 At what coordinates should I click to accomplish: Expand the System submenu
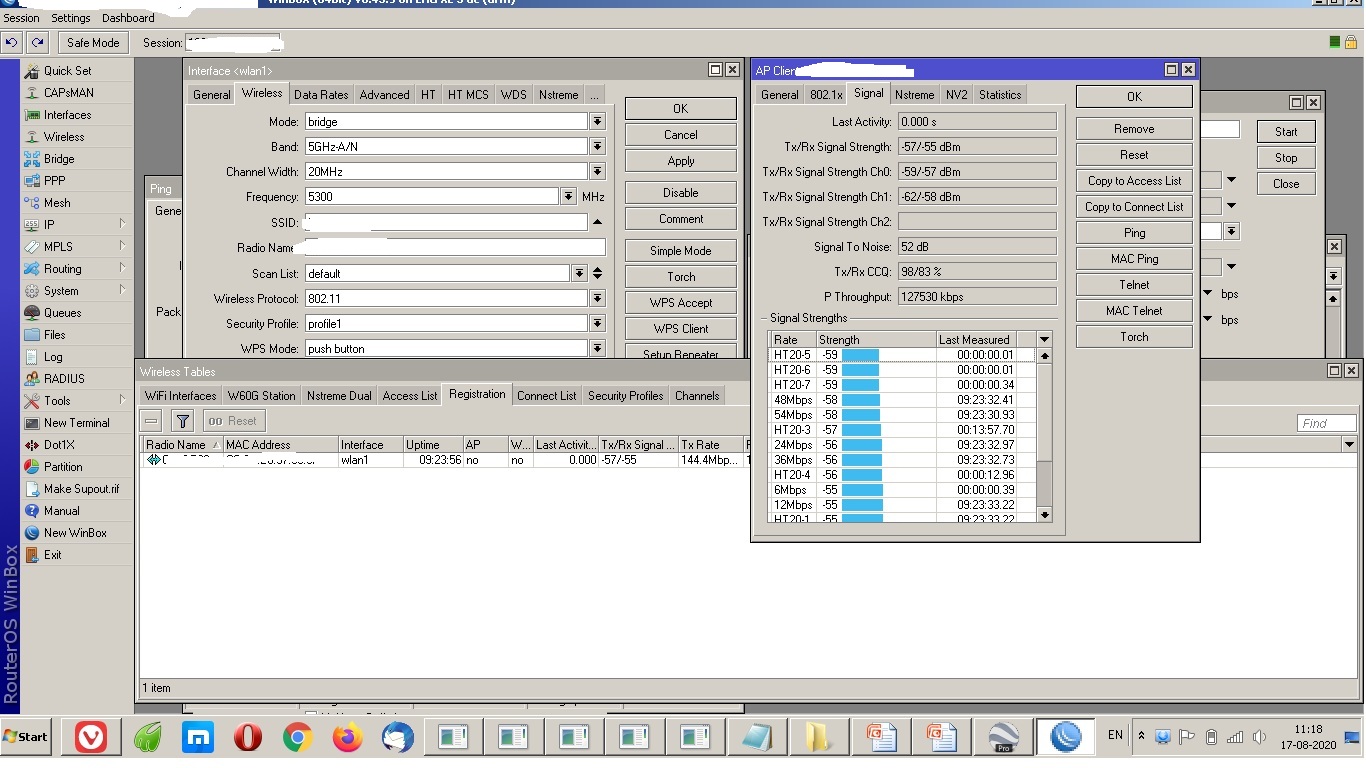(122, 290)
